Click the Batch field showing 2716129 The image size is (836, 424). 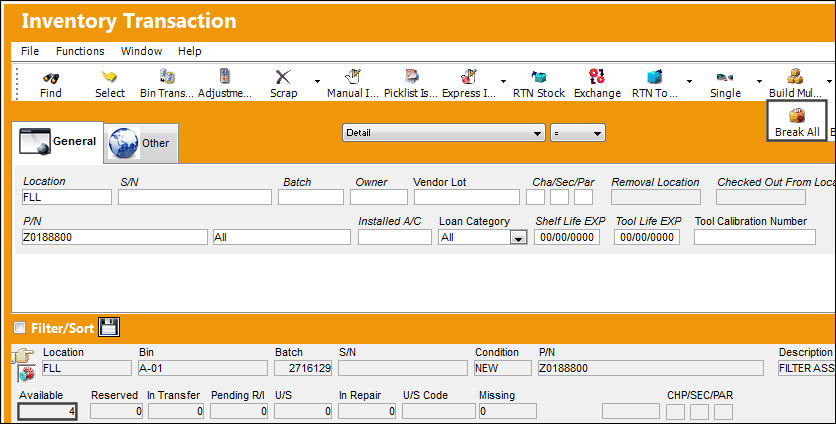(303, 368)
